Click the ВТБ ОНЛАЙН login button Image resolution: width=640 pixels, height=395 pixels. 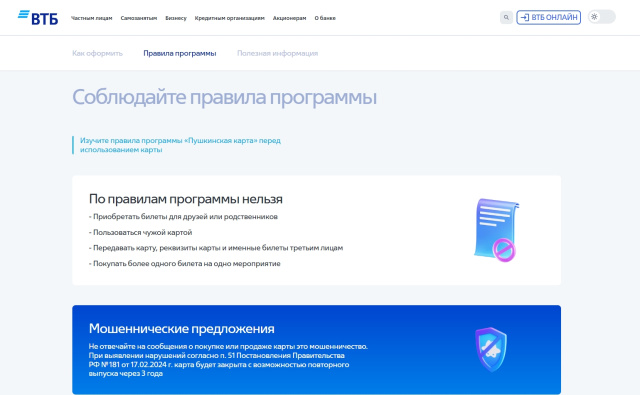(549, 17)
